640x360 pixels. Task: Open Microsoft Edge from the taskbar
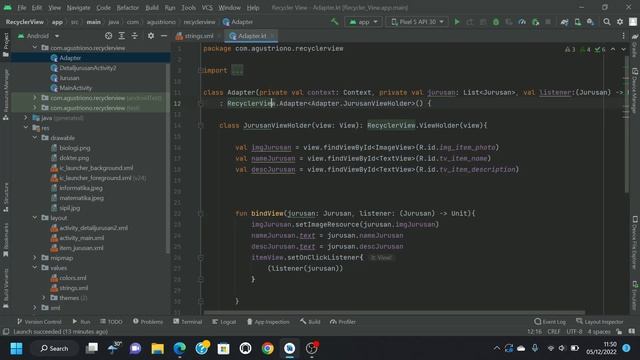click(180, 348)
